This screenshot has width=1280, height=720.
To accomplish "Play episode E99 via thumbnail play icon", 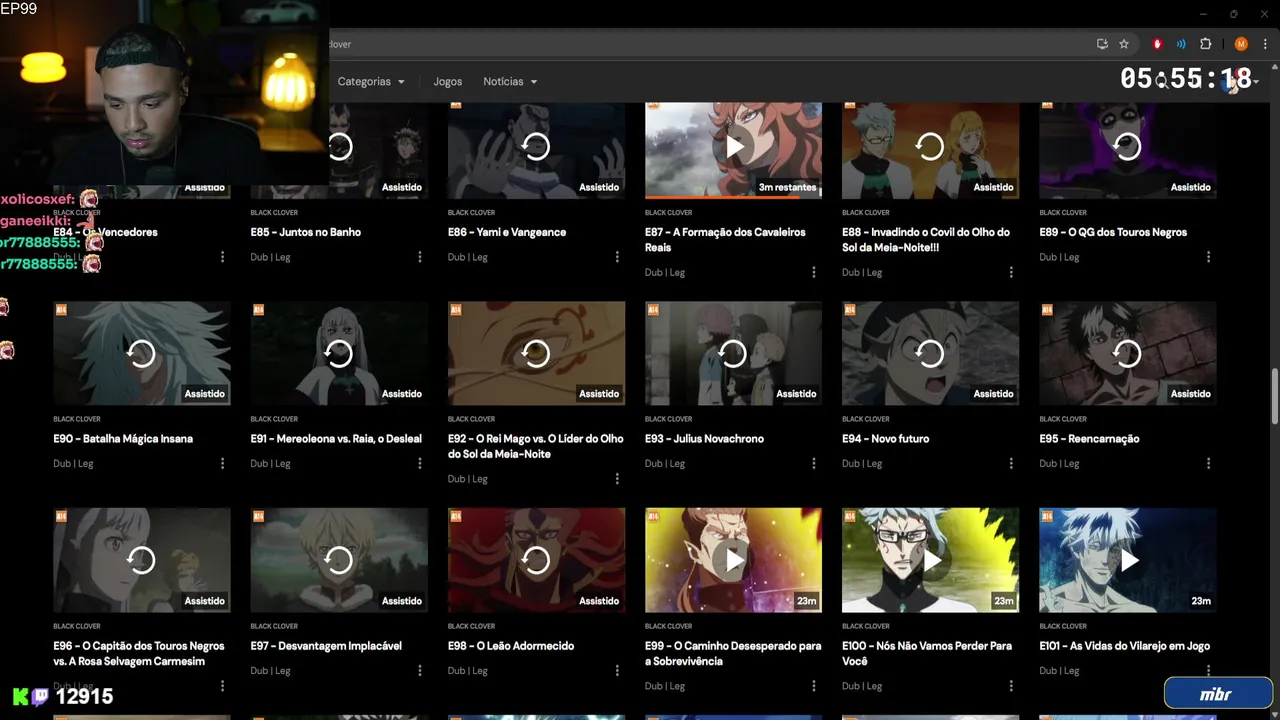I will tap(734, 560).
